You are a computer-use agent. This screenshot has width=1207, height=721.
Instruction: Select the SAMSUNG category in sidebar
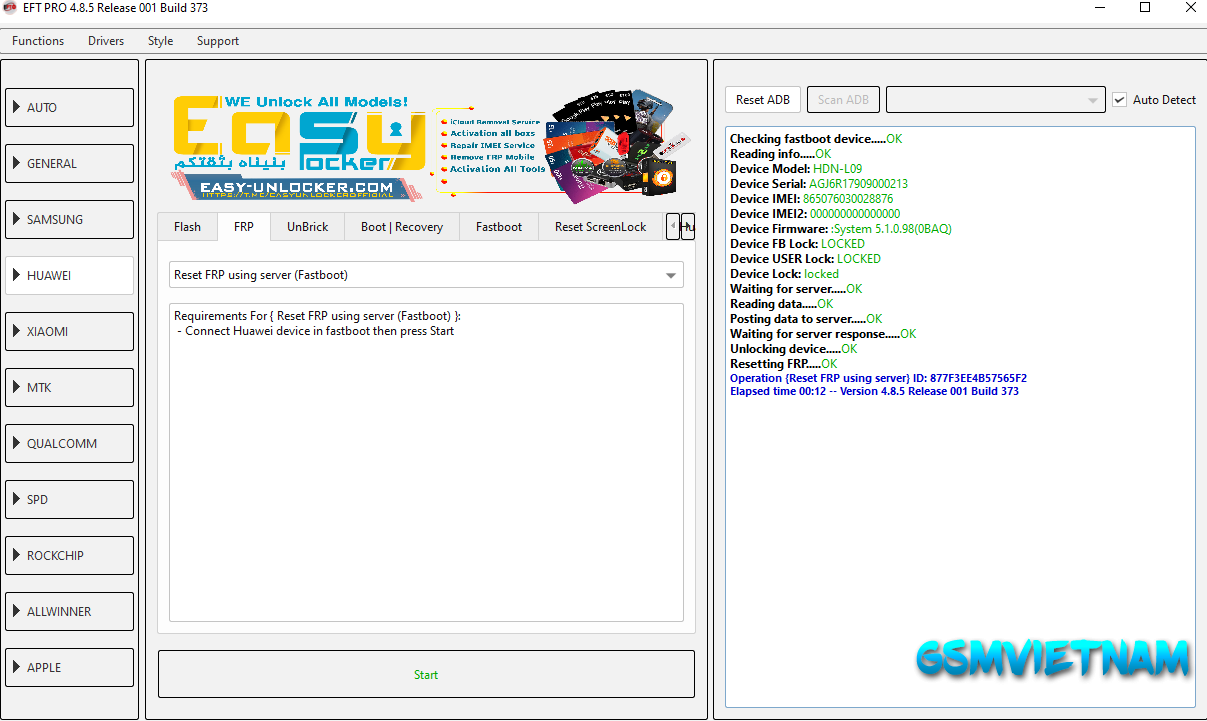pos(70,219)
